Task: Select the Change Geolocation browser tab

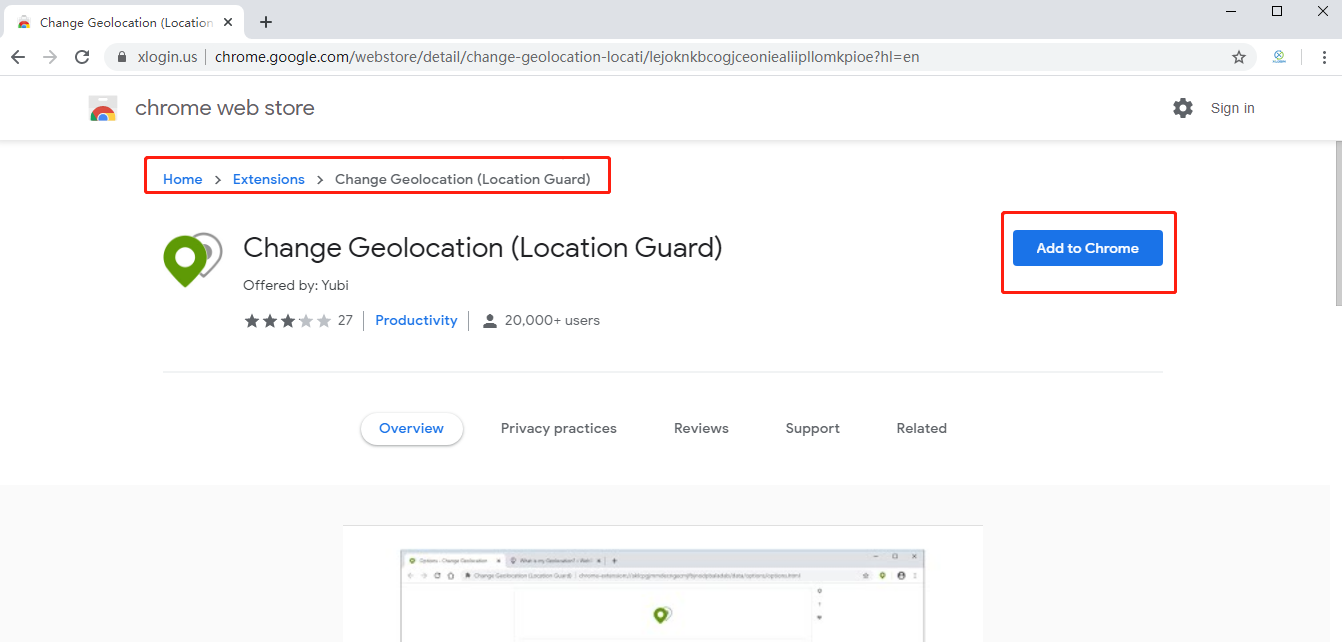Action: point(125,22)
